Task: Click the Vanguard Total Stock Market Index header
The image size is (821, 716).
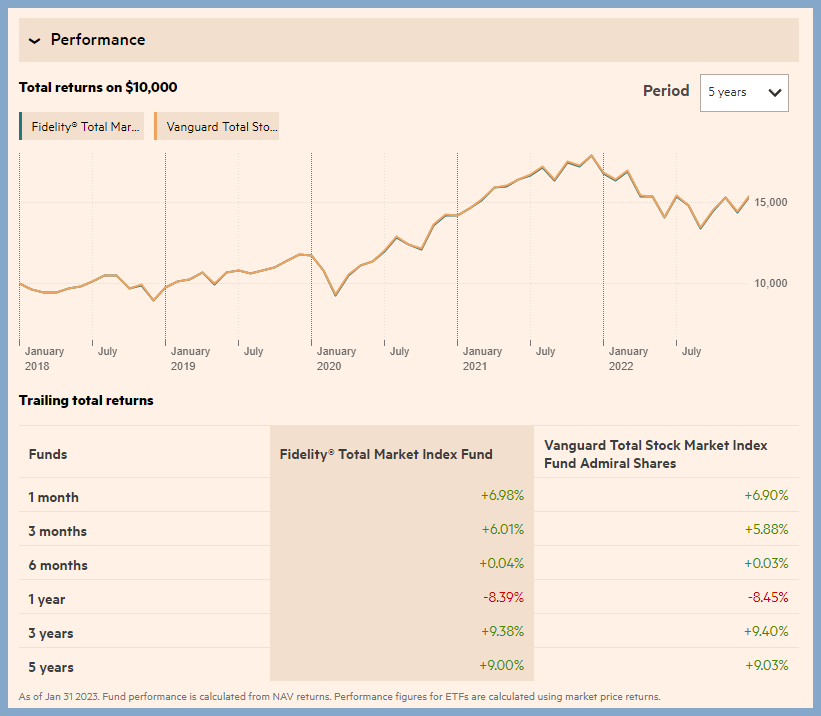Action: pos(656,454)
